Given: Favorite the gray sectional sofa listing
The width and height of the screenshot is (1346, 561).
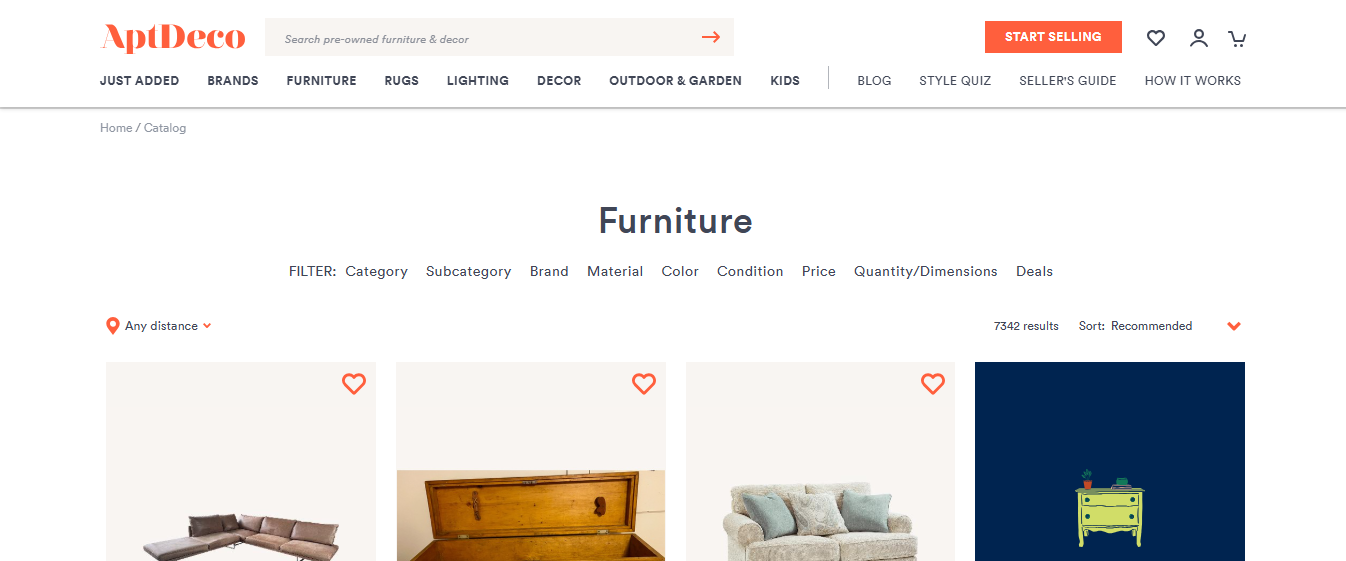Looking at the screenshot, I should click(x=354, y=384).
